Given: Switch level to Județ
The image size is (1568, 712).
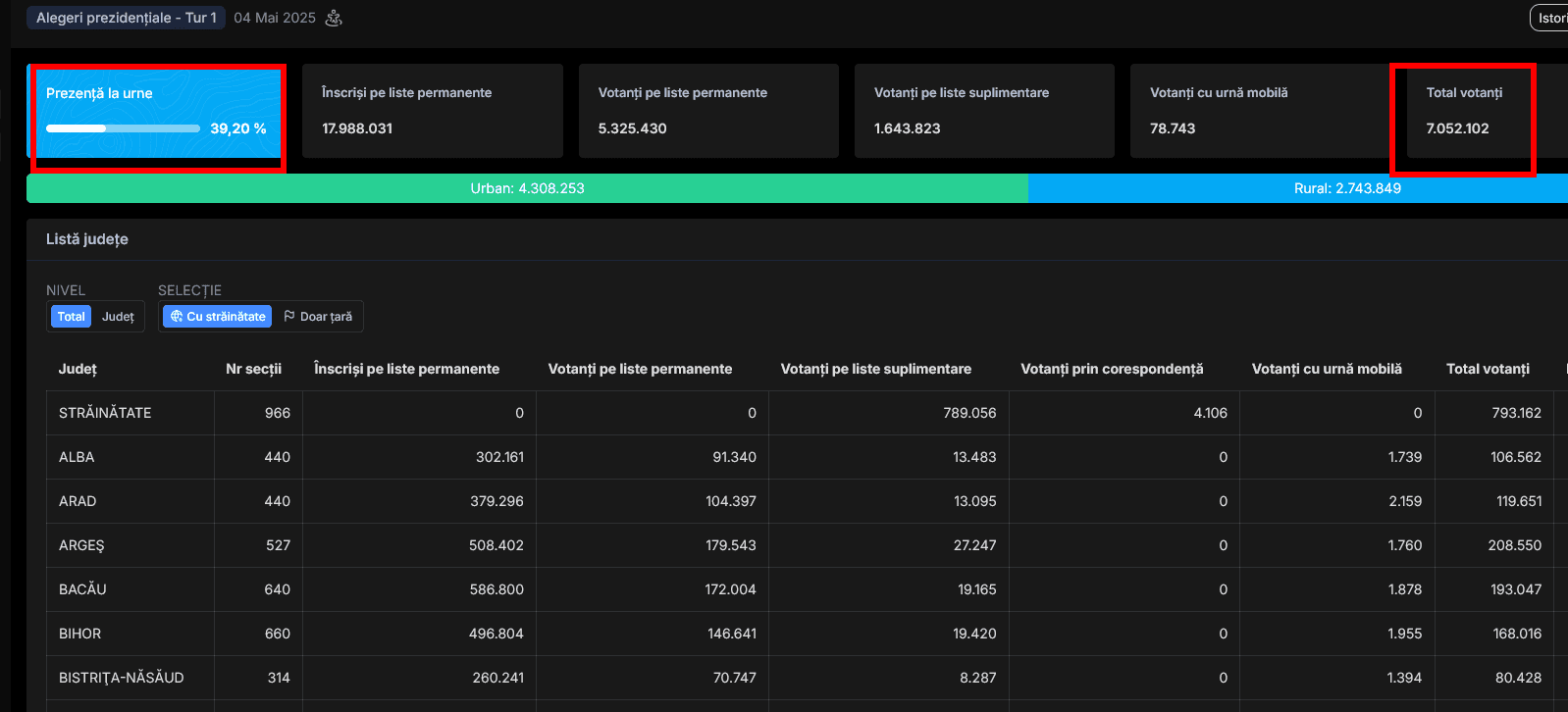Looking at the screenshot, I should [118, 317].
